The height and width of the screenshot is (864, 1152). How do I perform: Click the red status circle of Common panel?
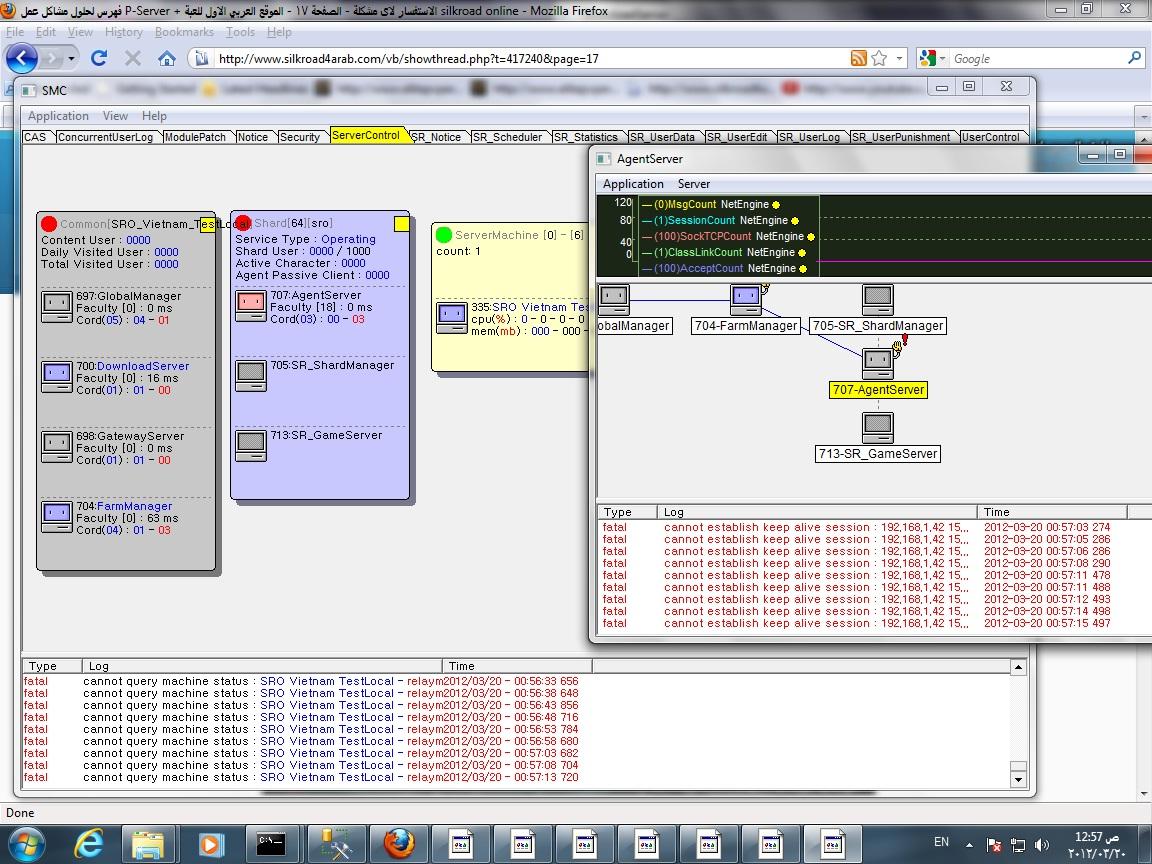[49, 223]
